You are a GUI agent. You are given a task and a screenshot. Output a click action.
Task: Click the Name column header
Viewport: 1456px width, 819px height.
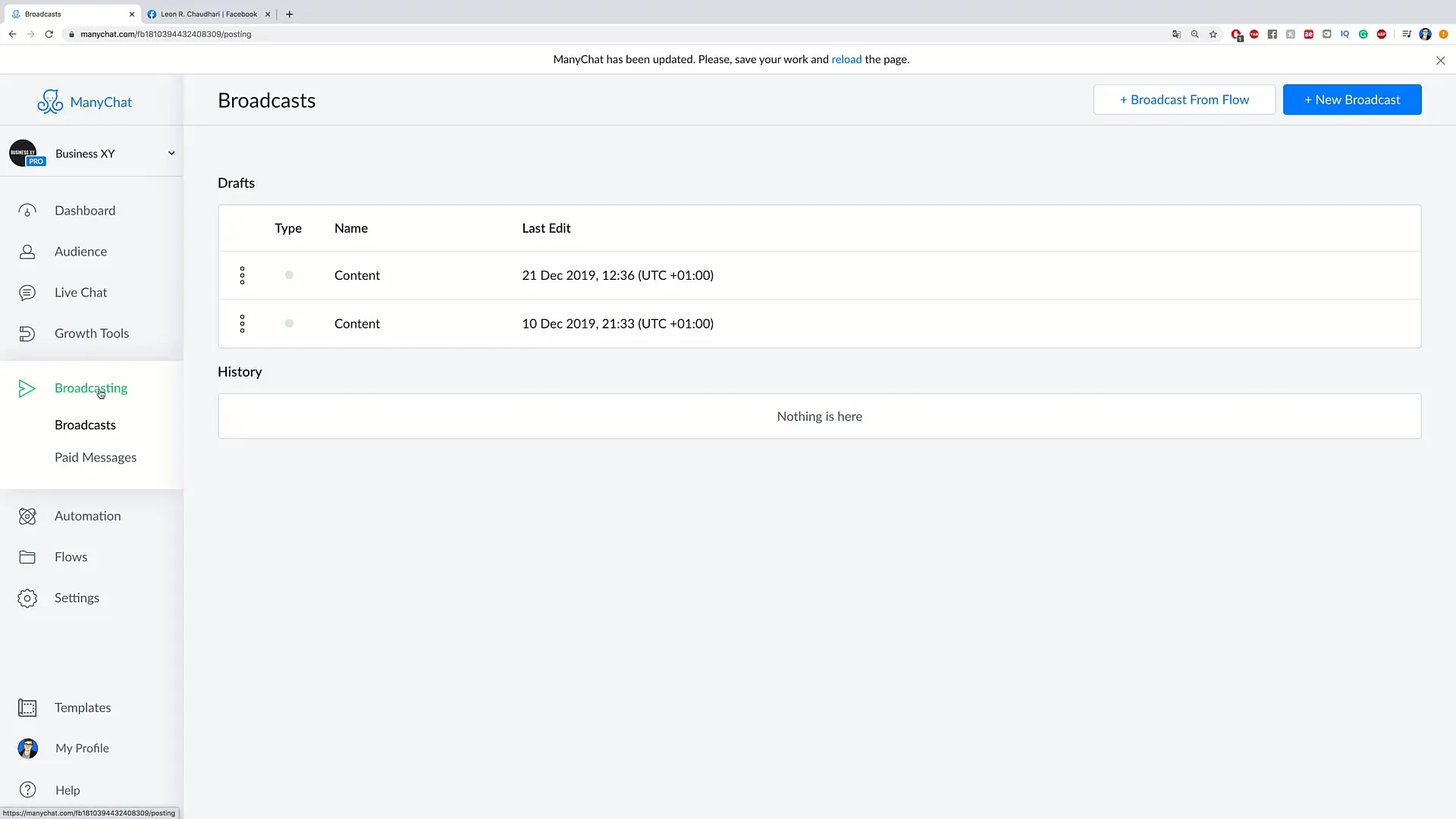pyautogui.click(x=351, y=228)
